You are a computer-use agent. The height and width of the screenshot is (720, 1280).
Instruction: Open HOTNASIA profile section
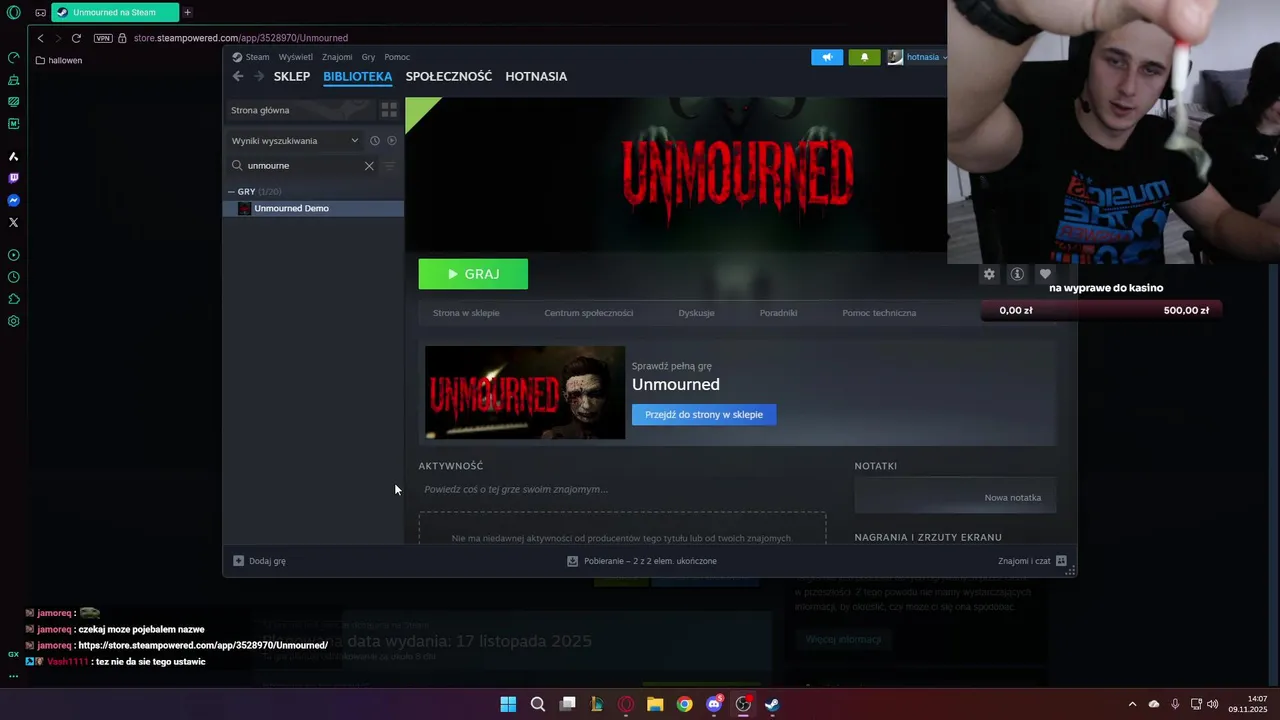coord(536,76)
